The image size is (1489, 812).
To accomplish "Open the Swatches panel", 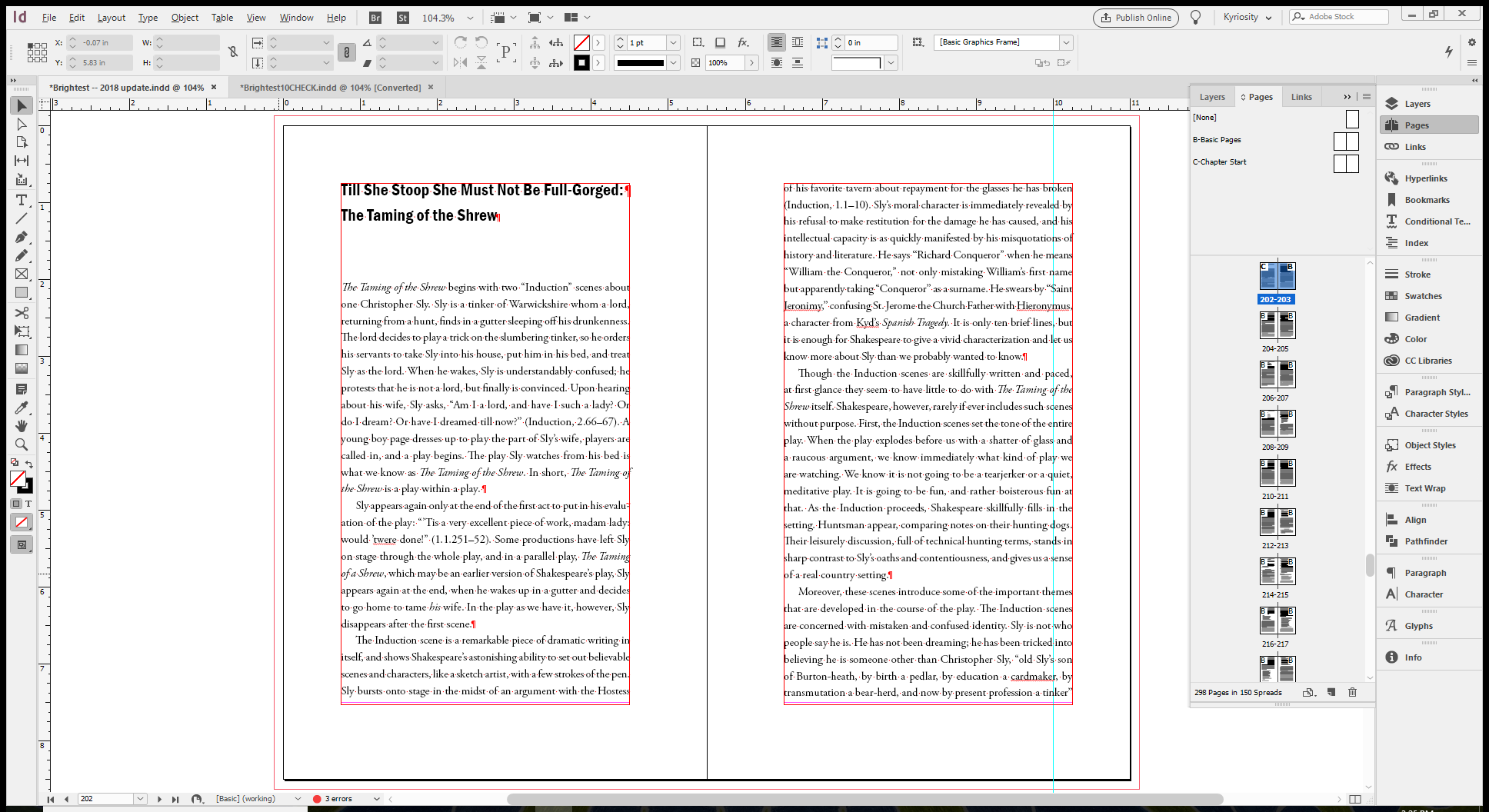I will coord(1429,296).
